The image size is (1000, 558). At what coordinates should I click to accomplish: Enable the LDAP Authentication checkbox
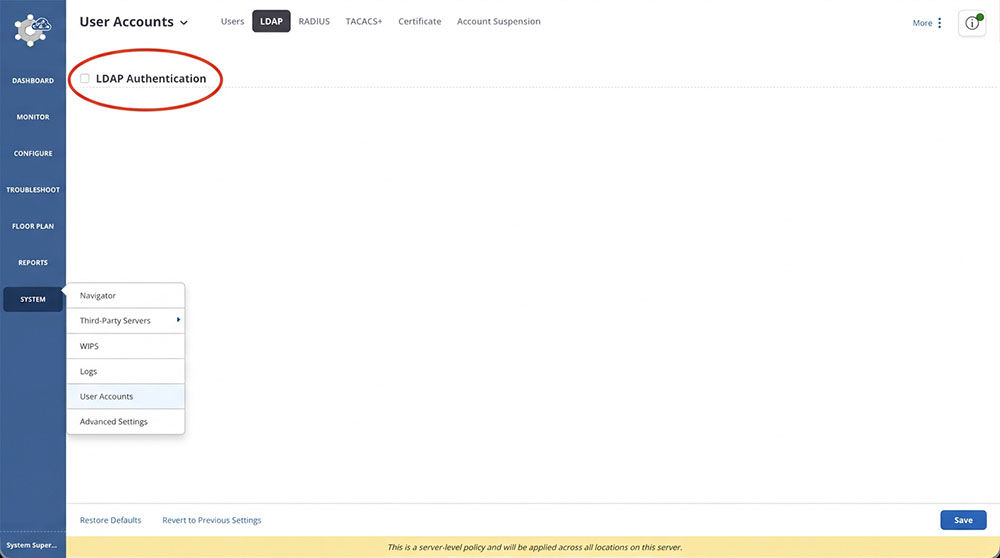click(85, 78)
